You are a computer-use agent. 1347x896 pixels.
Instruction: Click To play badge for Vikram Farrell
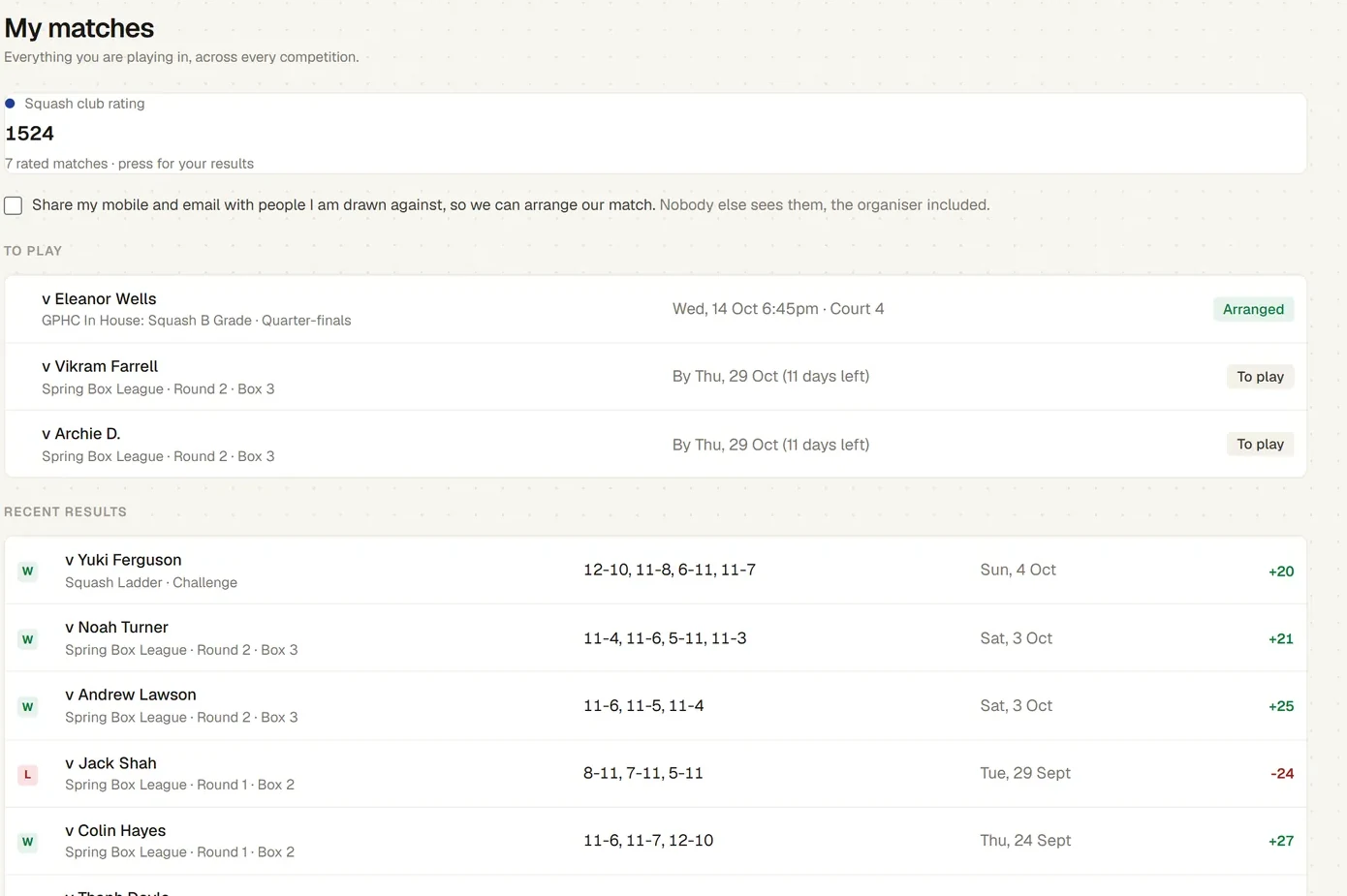coord(1260,377)
